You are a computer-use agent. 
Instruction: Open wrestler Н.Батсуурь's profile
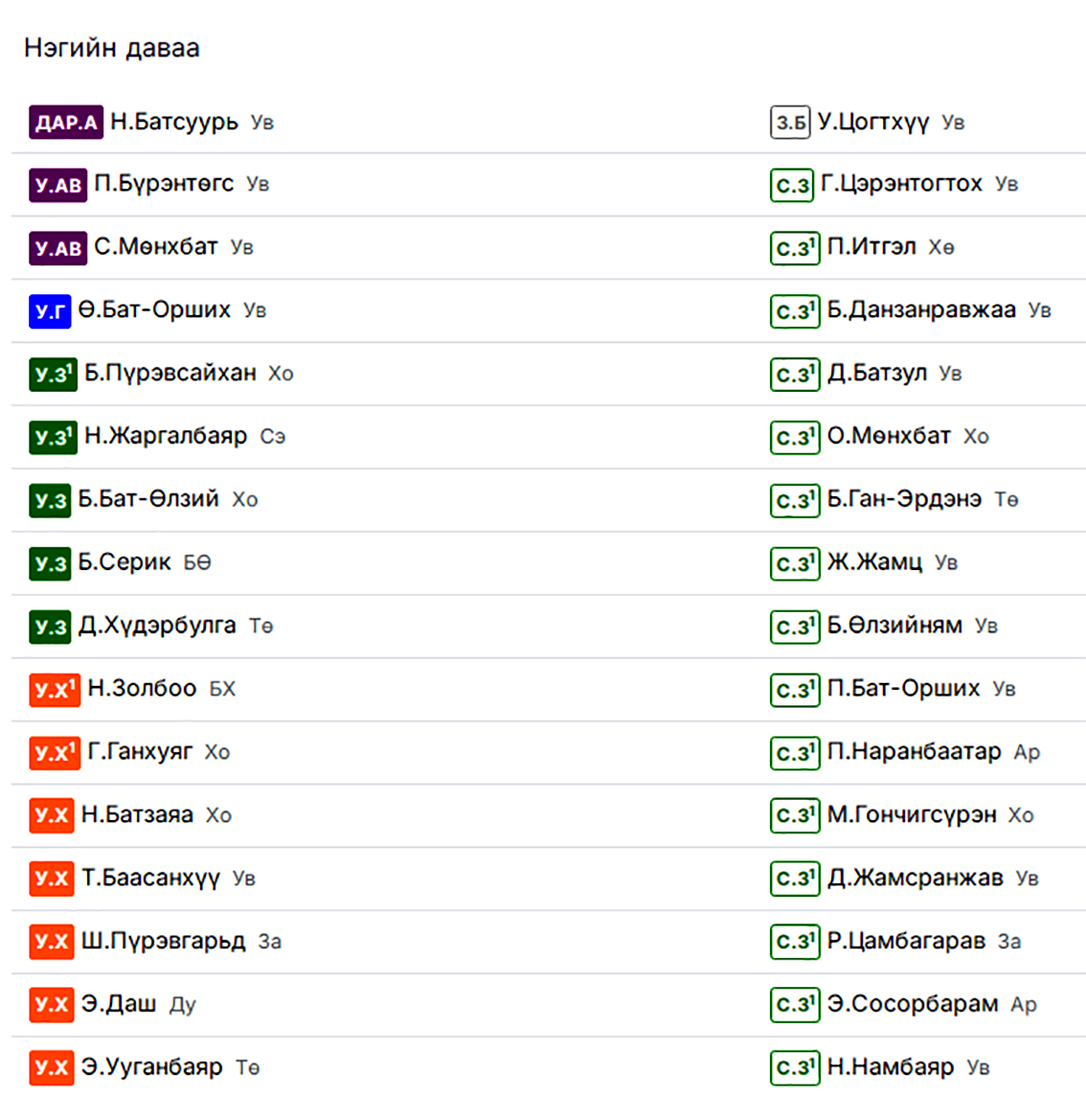(174, 122)
